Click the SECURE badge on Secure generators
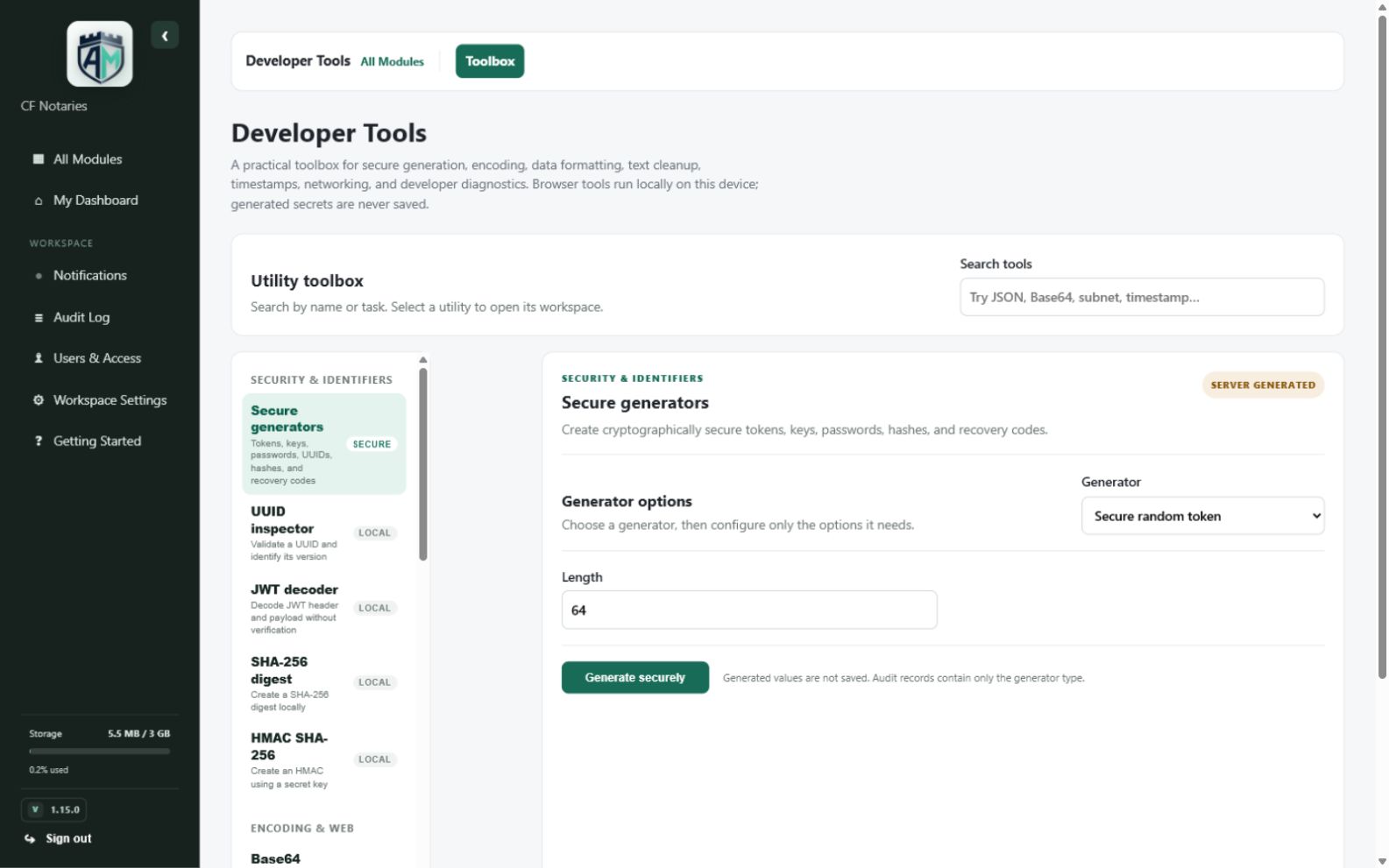1389x868 pixels. [372, 444]
